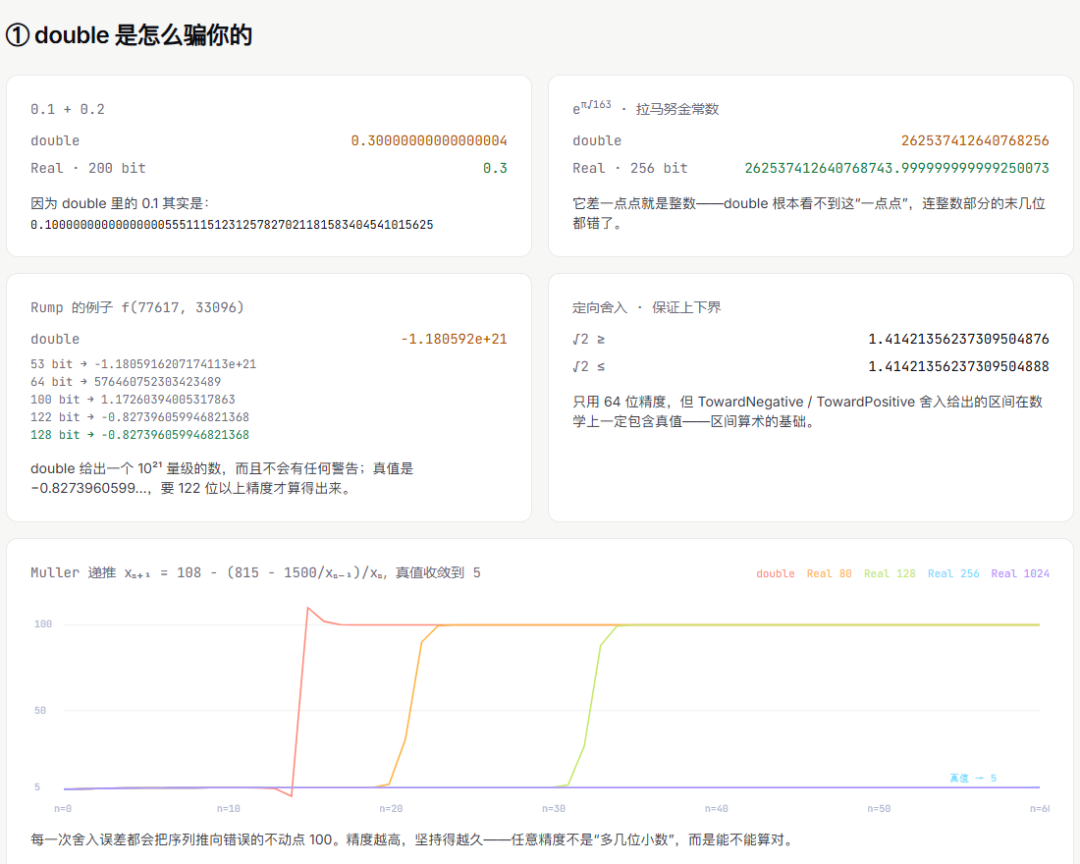Click the y-axis label 100

click(43, 624)
